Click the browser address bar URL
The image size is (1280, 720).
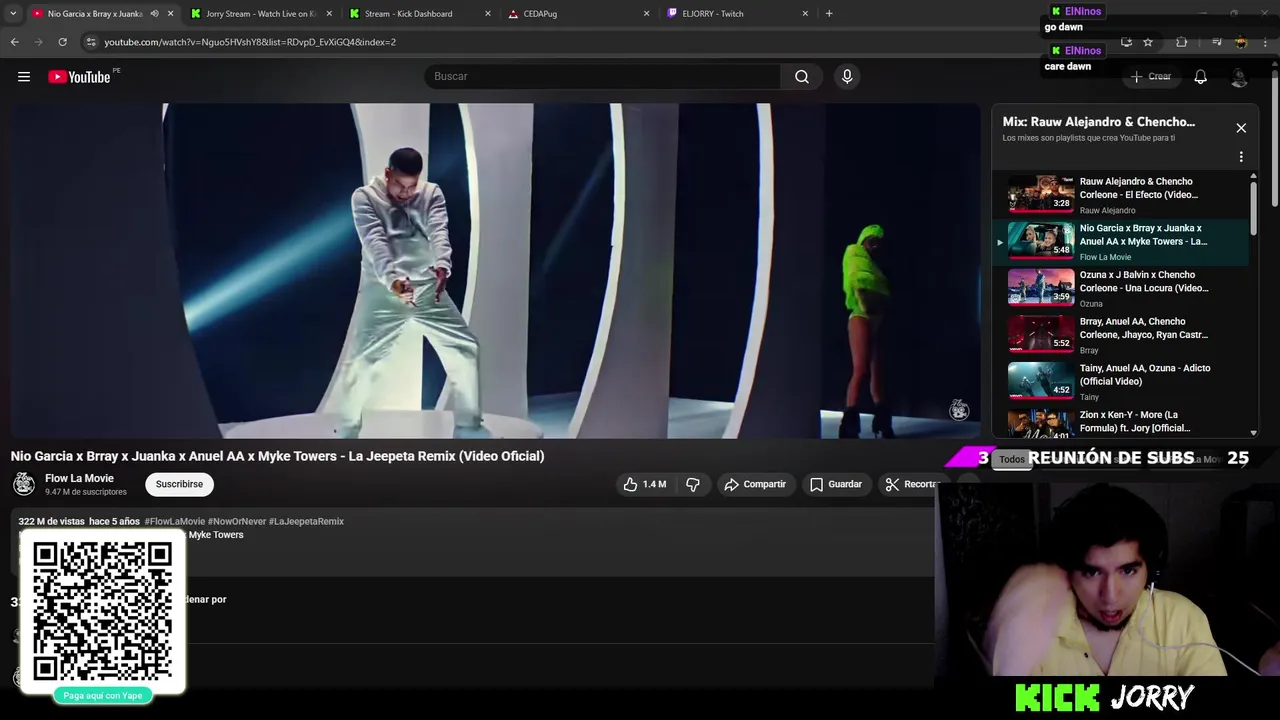coord(250,42)
